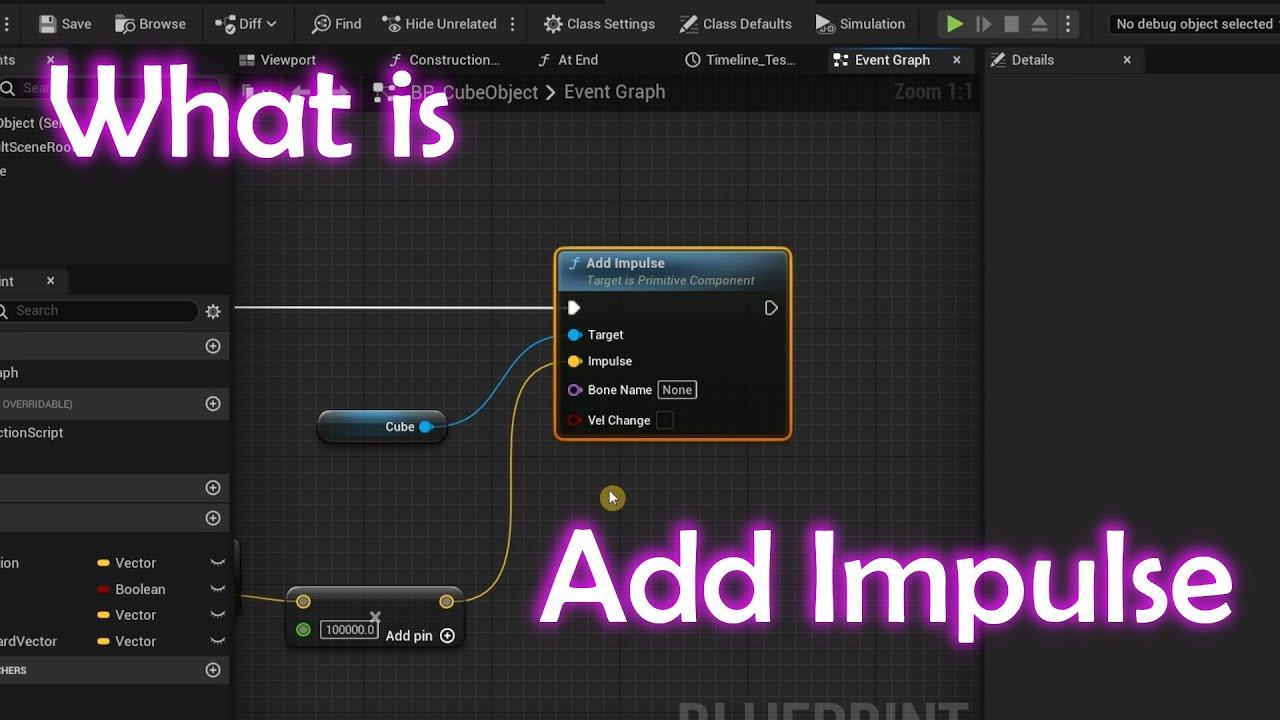The width and height of the screenshot is (1280, 720).
Task: Click the Bone Name None field
Action: point(677,390)
